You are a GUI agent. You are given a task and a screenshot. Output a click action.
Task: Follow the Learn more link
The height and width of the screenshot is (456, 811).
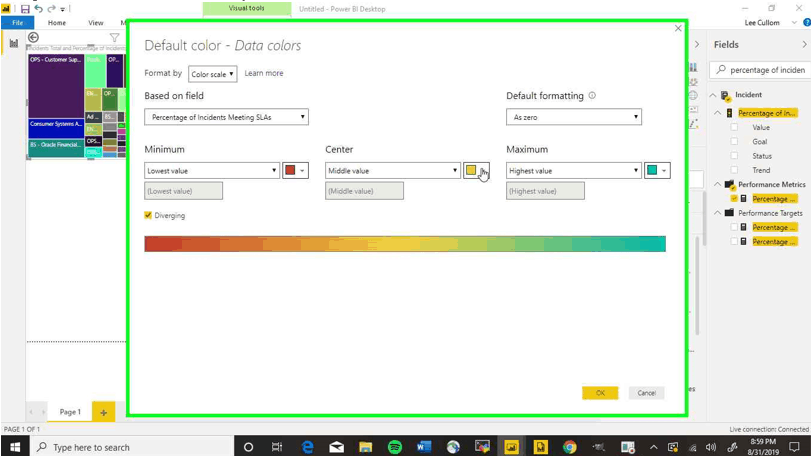[264, 73]
